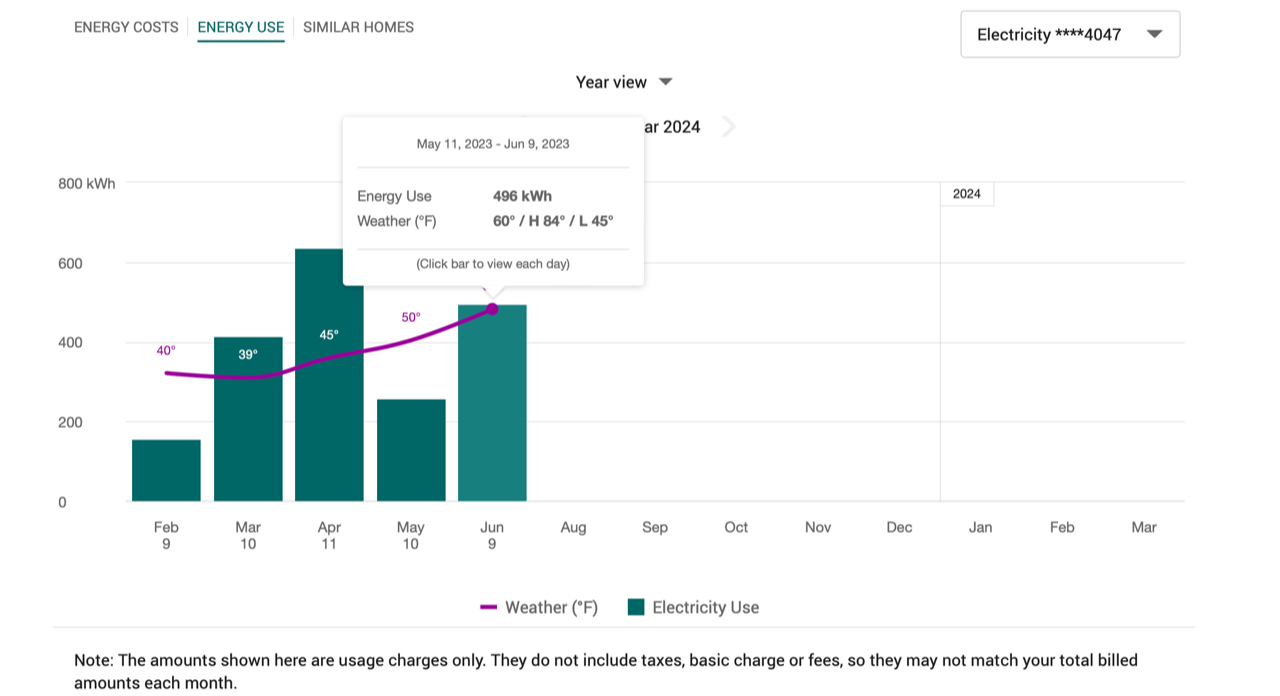Open daily view for Jun 9 bar
1280x696 pixels.
492,410
